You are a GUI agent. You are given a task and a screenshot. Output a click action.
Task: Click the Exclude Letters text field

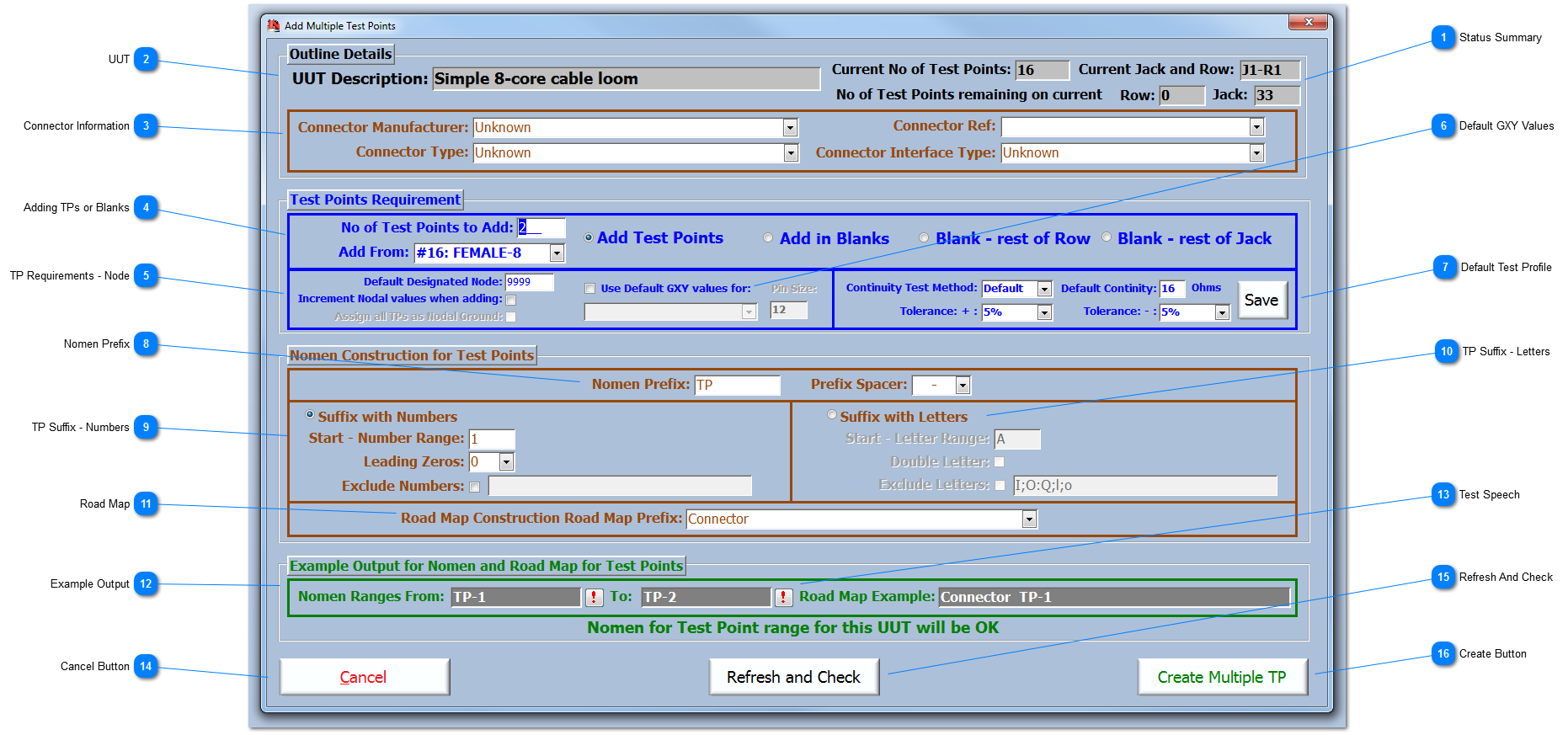click(1145, 486)
